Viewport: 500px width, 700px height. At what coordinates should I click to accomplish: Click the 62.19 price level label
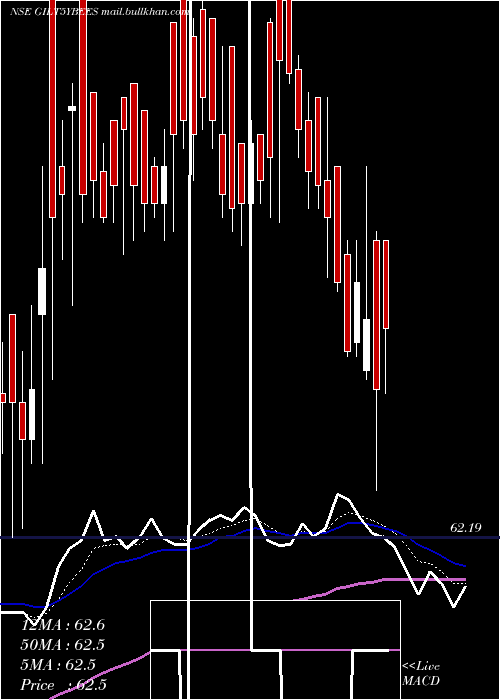point(466,528)
